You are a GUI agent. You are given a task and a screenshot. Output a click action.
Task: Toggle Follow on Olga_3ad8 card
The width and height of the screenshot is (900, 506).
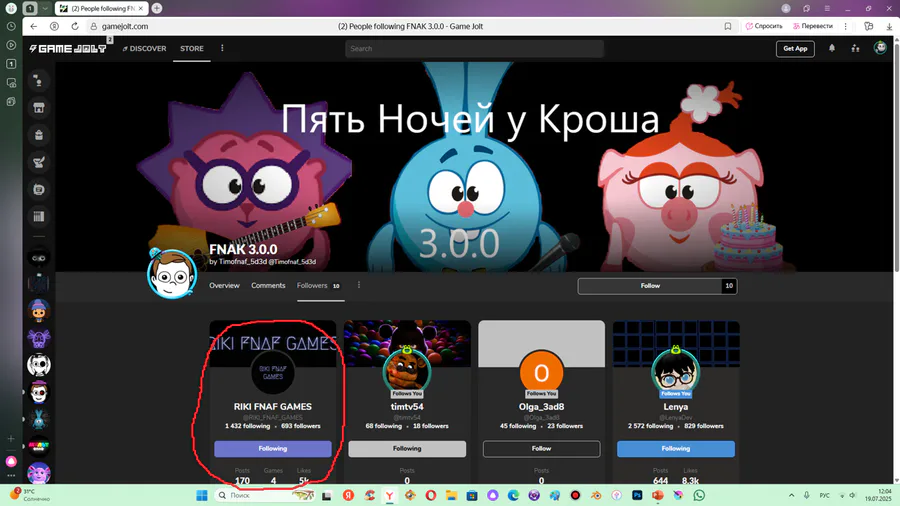pos(541,449)
